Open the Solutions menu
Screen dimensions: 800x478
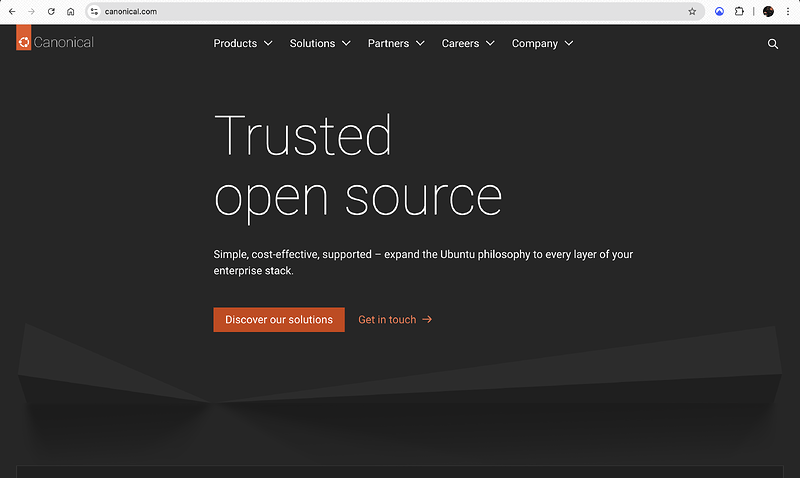tap(320, 43)
